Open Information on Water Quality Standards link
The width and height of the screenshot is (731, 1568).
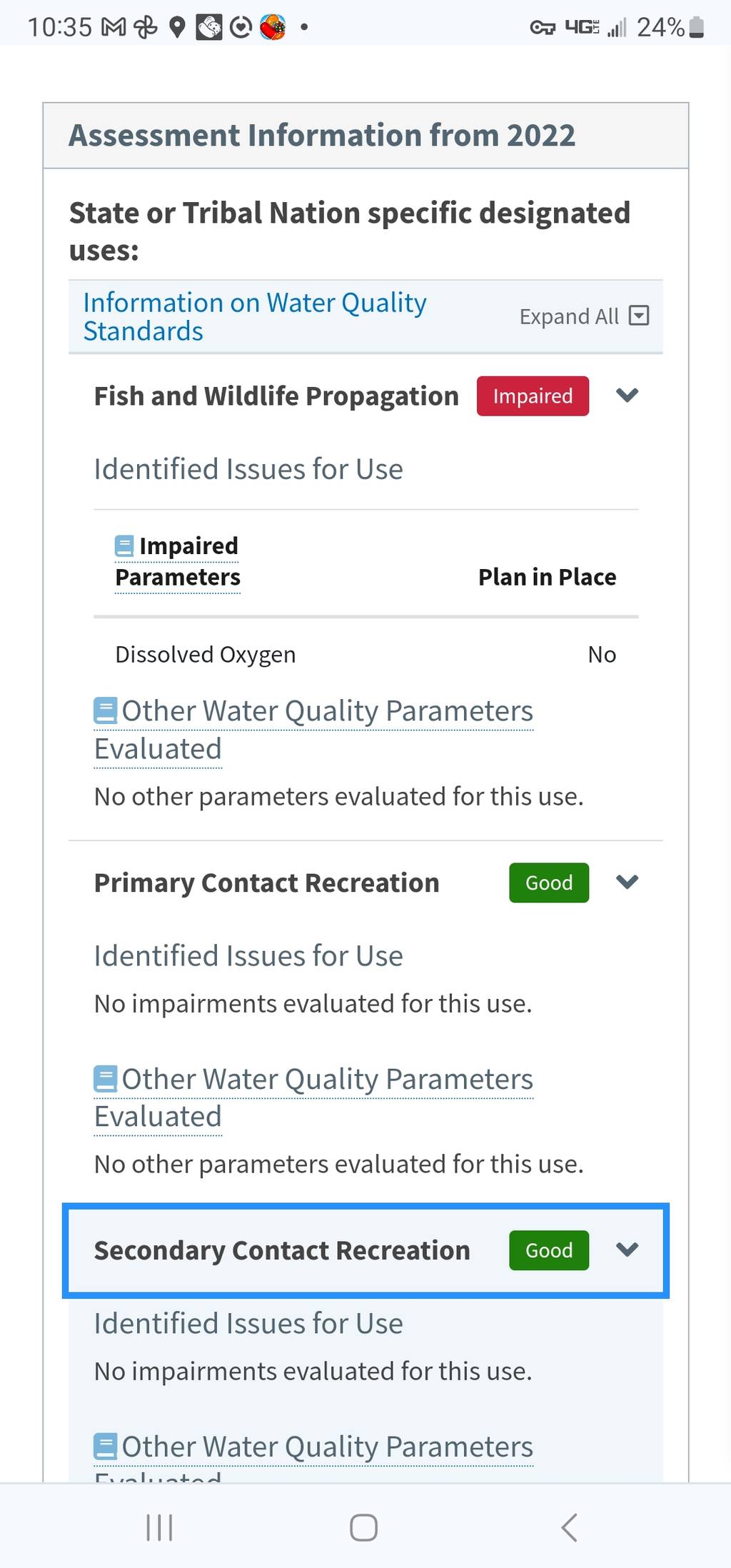click(x=255, y=316)
